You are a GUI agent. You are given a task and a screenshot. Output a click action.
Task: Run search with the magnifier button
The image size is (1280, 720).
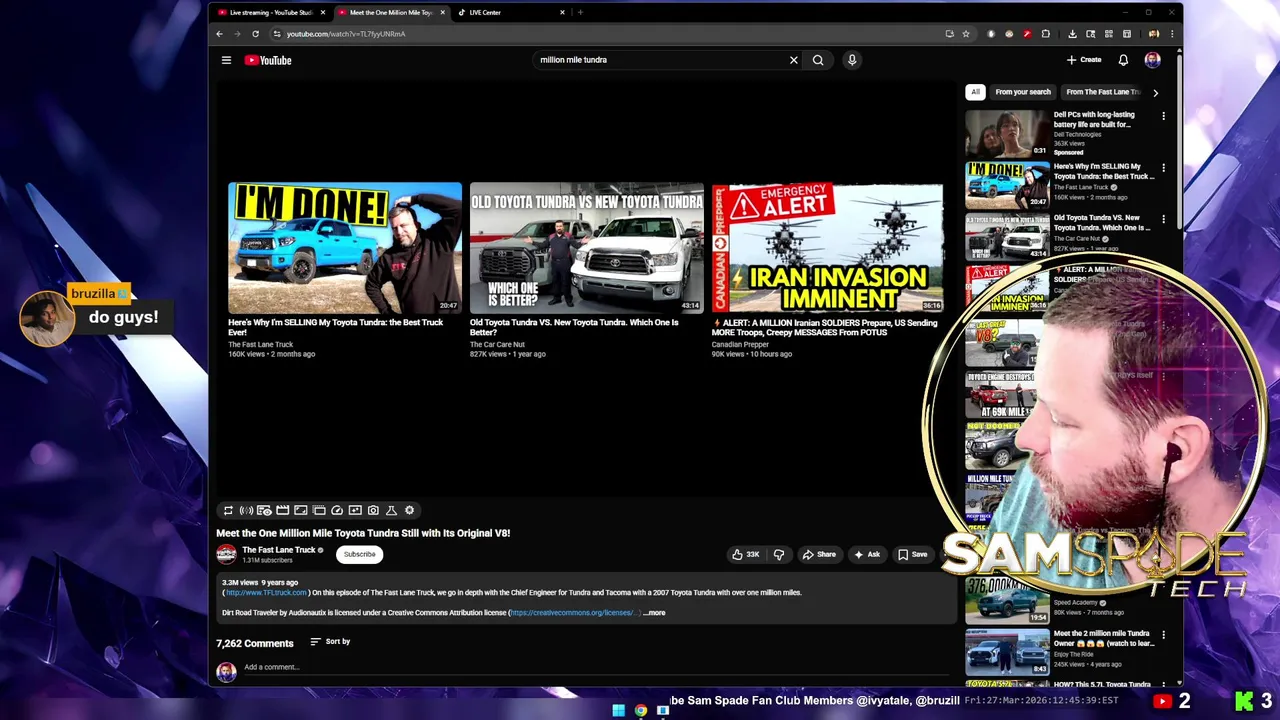[x=818, y=60]
